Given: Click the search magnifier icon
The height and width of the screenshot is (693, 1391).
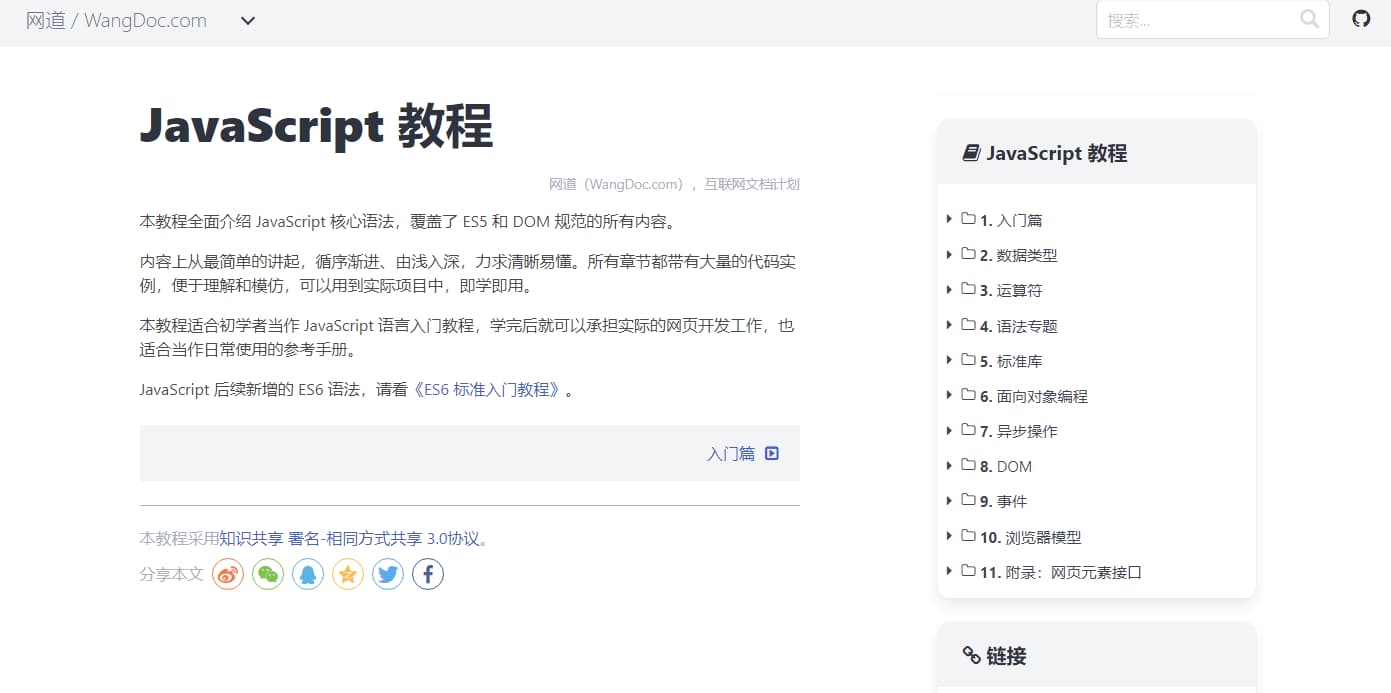Looking at the screenshot, I should 1309,19.
